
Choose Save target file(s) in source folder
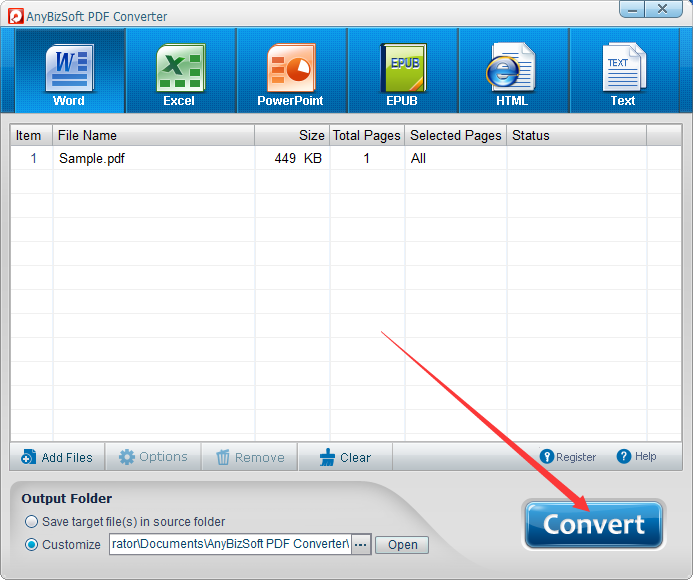[x=125, y=522]
